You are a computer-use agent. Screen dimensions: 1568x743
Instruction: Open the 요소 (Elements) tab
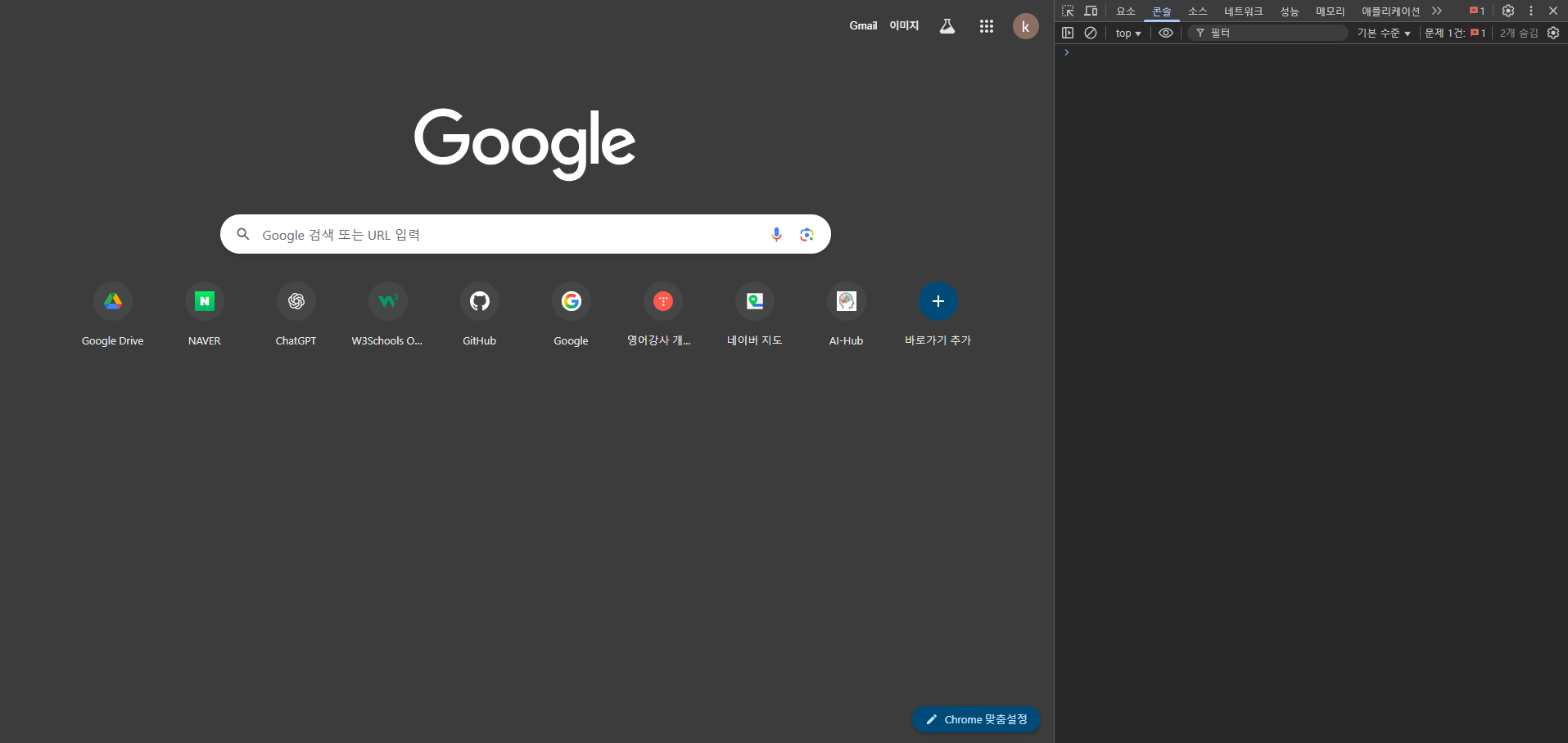tap(1126, 11)
